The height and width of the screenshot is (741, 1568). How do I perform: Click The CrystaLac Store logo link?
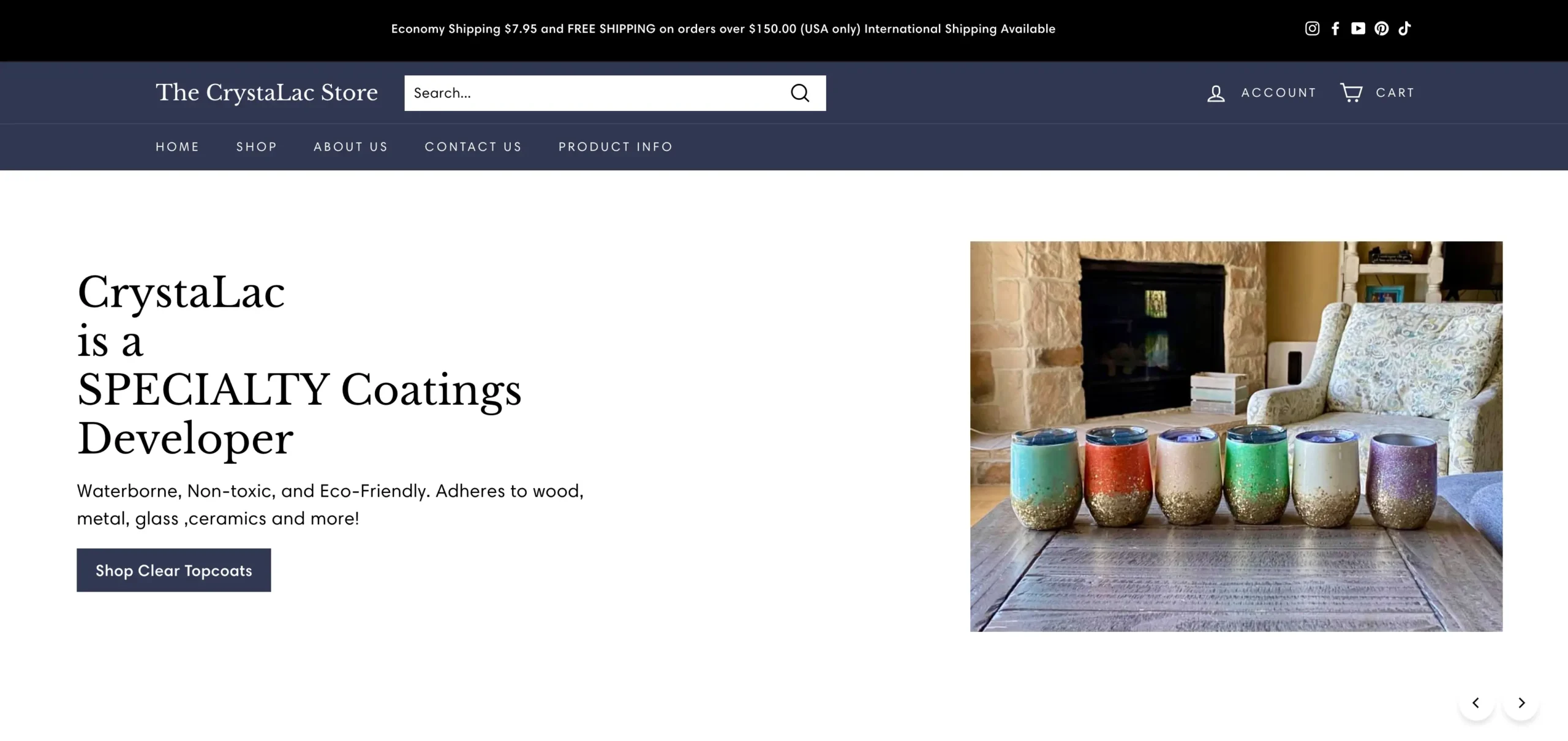tap(266, 92)
